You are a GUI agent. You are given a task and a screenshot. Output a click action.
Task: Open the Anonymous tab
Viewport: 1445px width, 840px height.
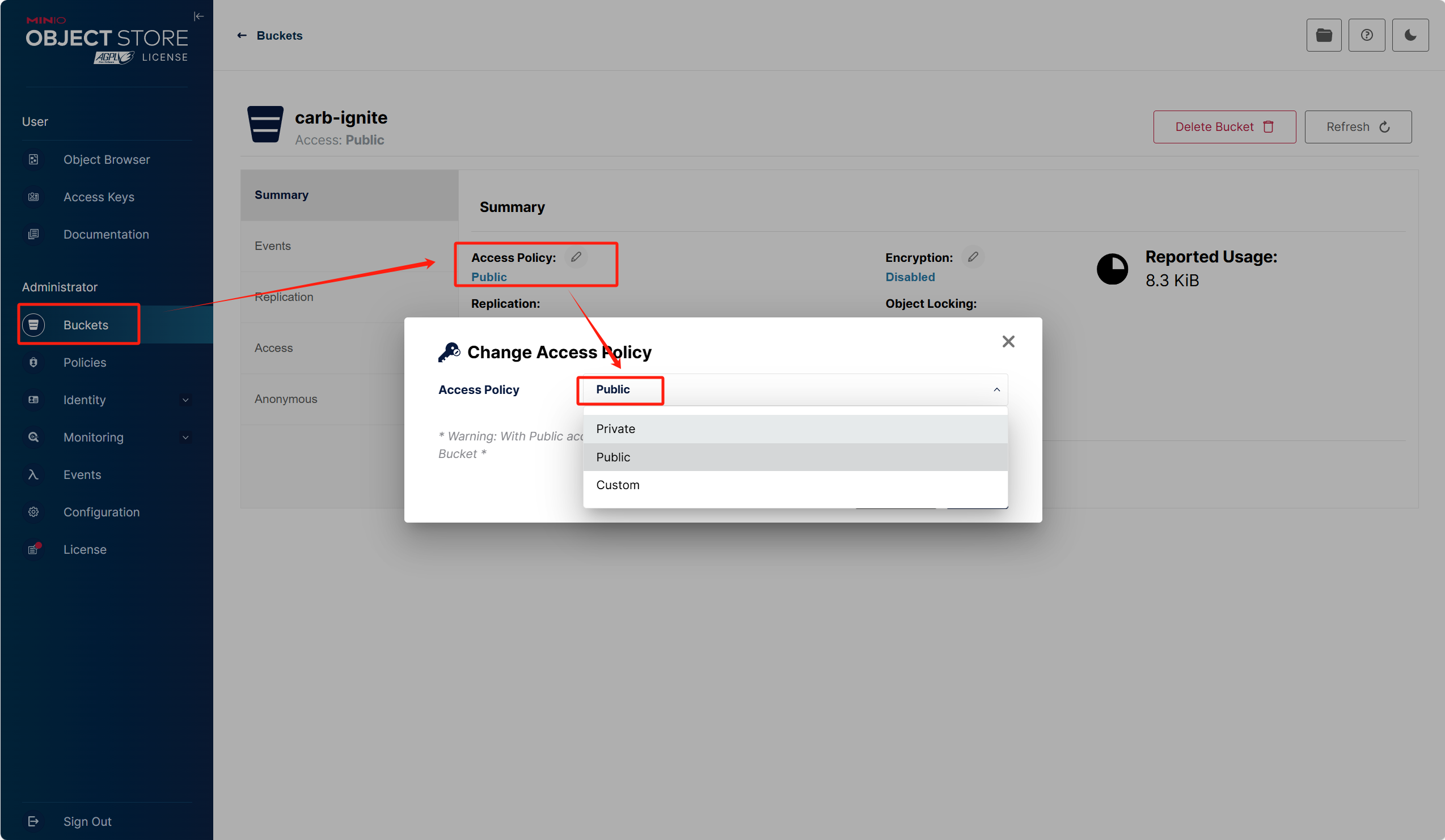(x=286, y=399)
